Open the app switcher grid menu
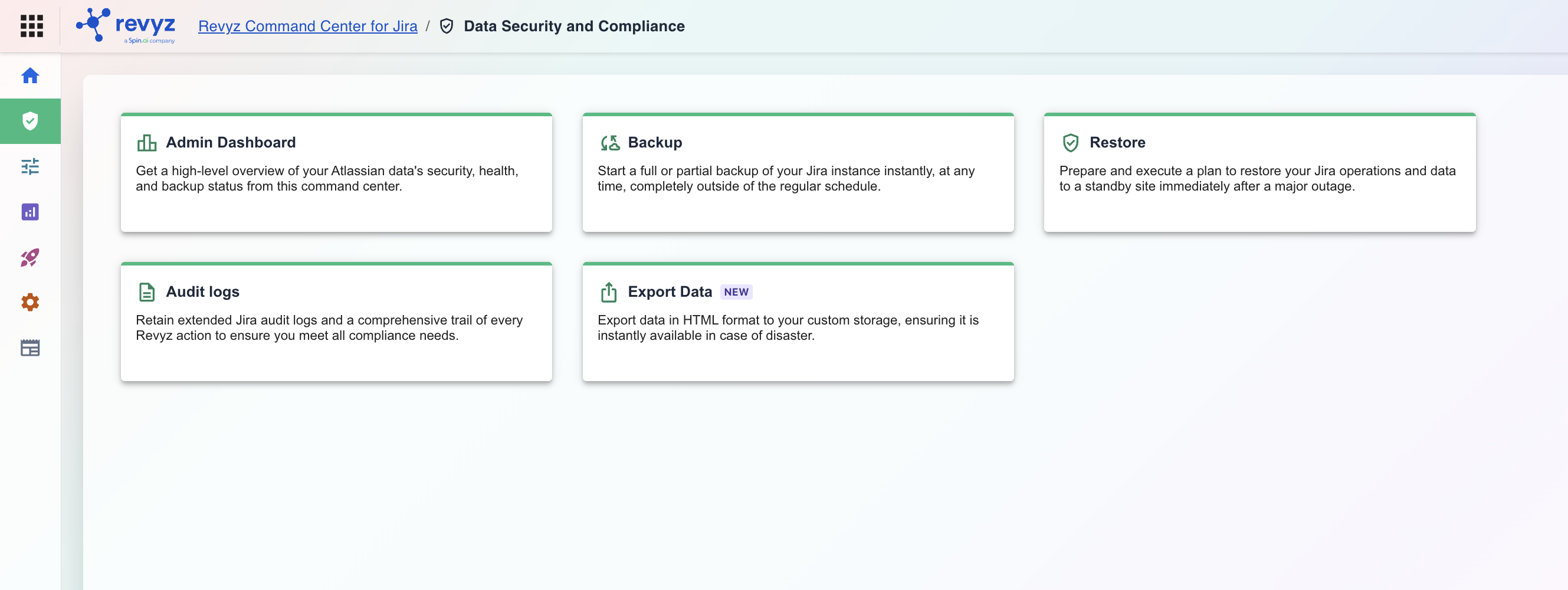1568x590 pixels. (32, 26)
